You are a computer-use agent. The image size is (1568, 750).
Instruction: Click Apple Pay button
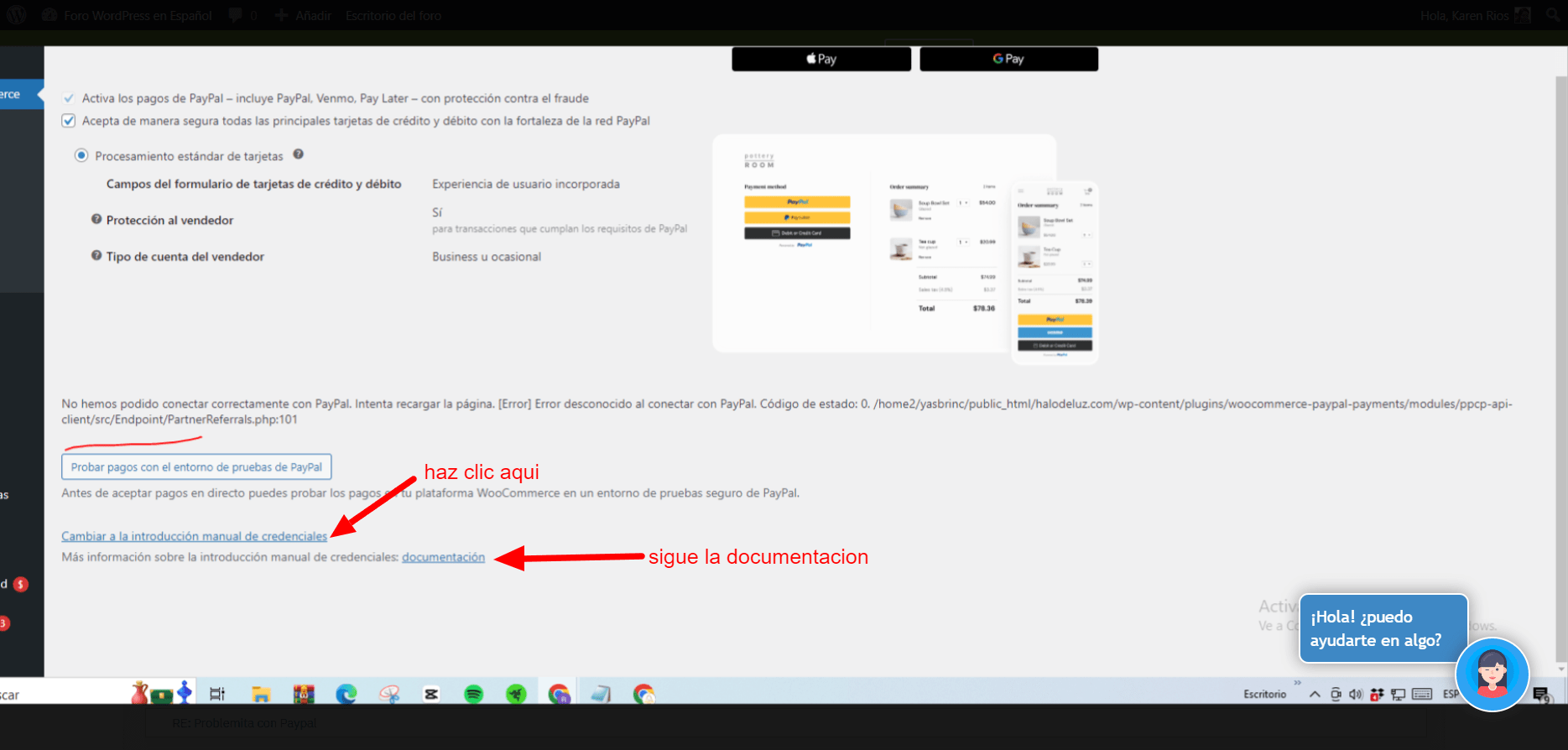(x=821, y=59)
